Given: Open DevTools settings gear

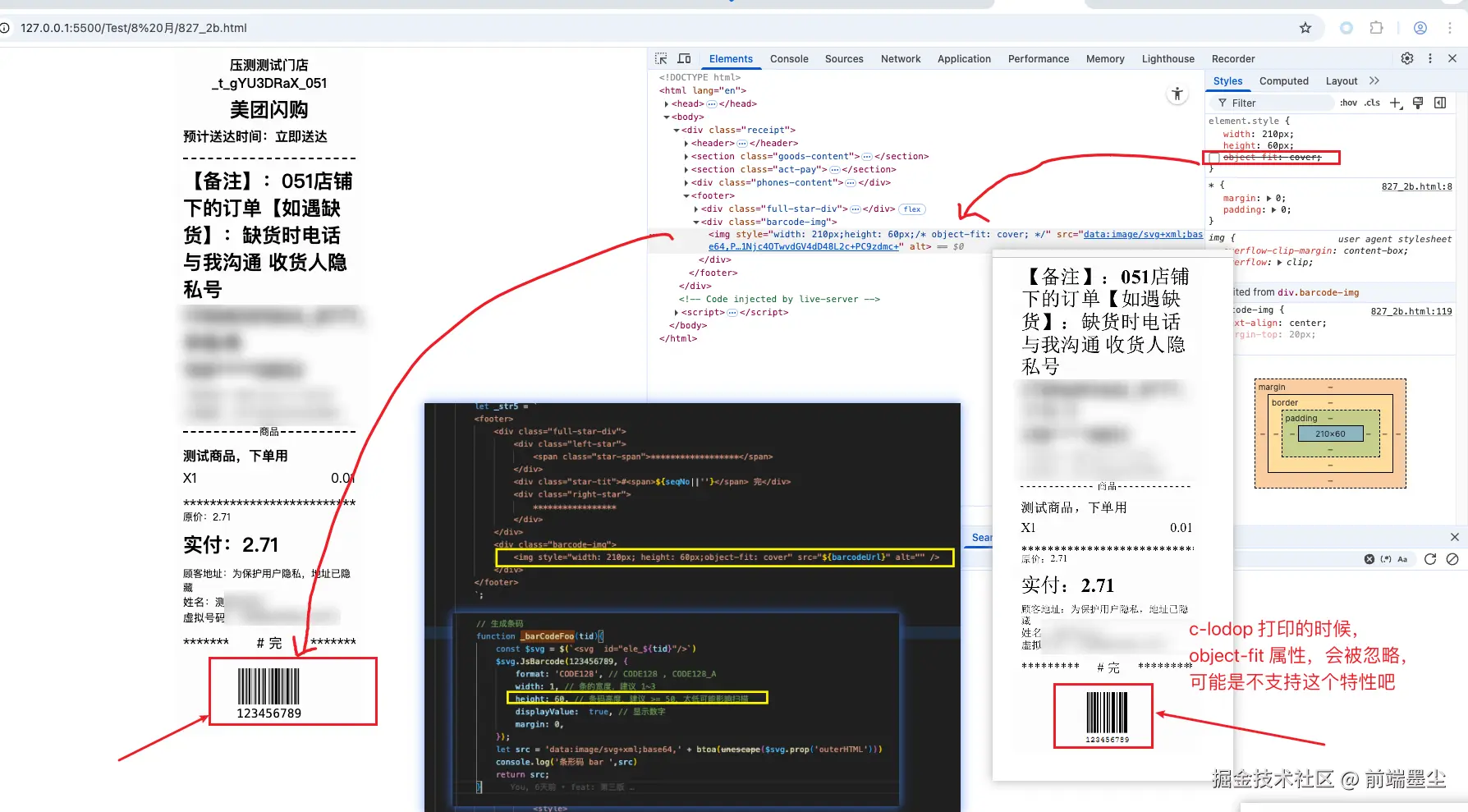Looking at the screenshot, I should point(1407,58).
